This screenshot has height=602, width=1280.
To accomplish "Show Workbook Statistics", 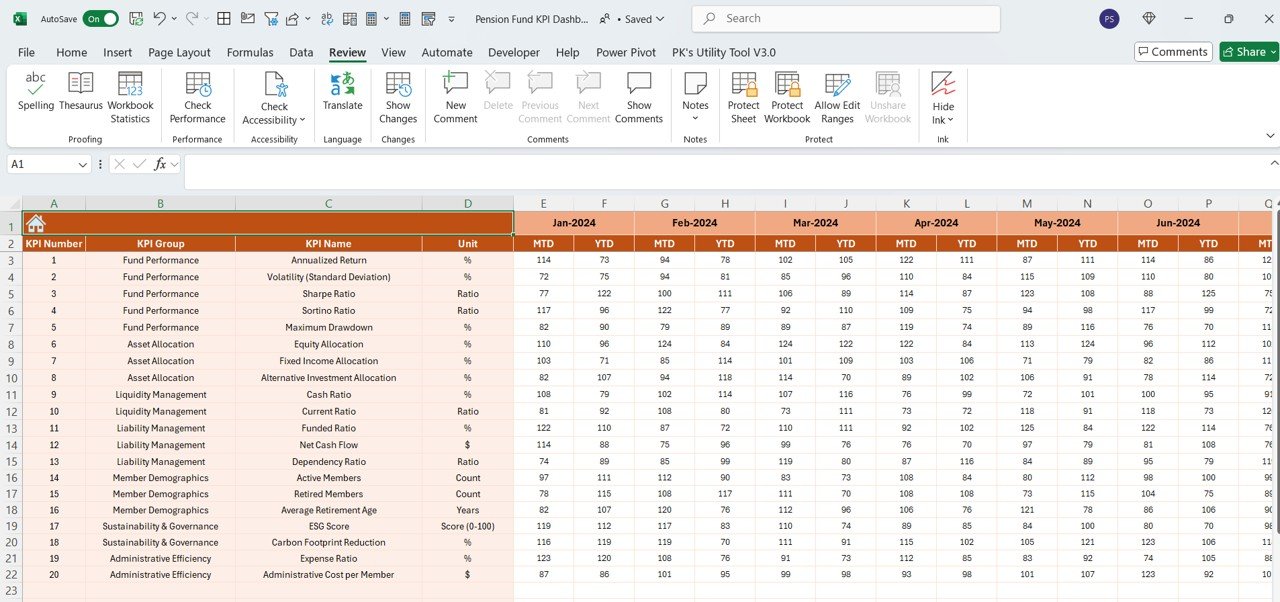I will point(130,98).
